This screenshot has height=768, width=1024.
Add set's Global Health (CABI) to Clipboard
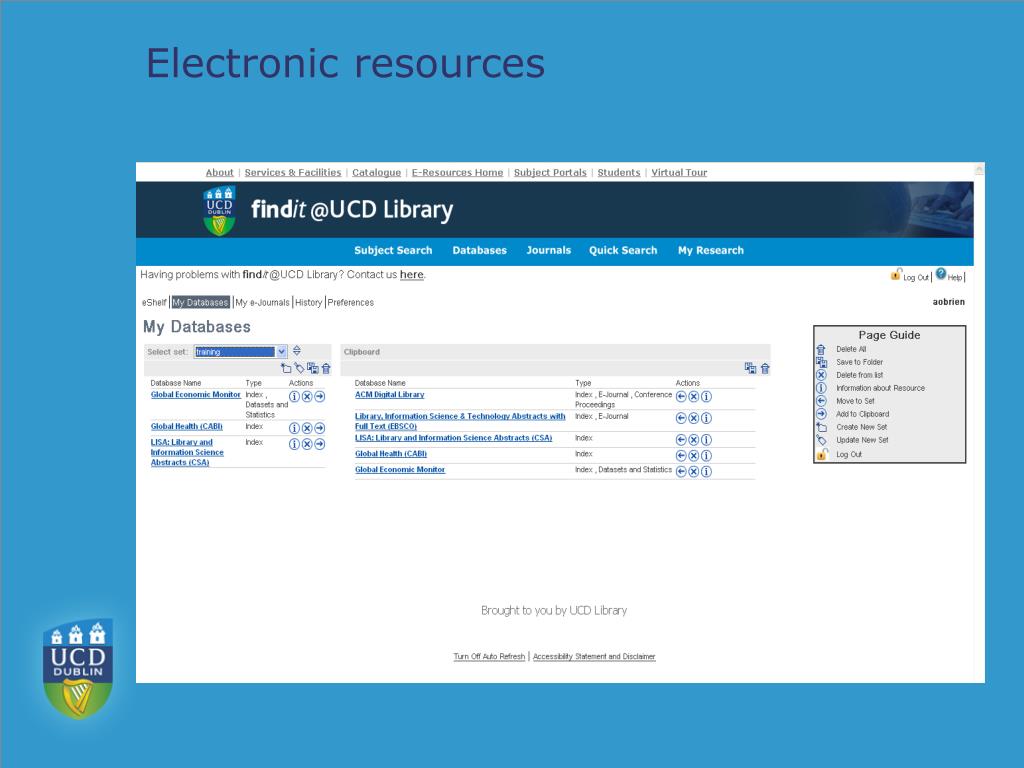click(x=319, y=428)
